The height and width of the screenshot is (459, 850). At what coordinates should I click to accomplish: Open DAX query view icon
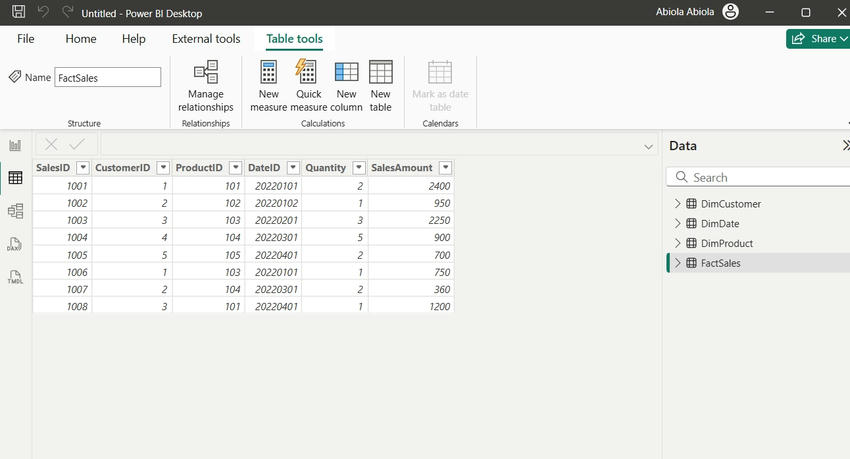(15, 244)
